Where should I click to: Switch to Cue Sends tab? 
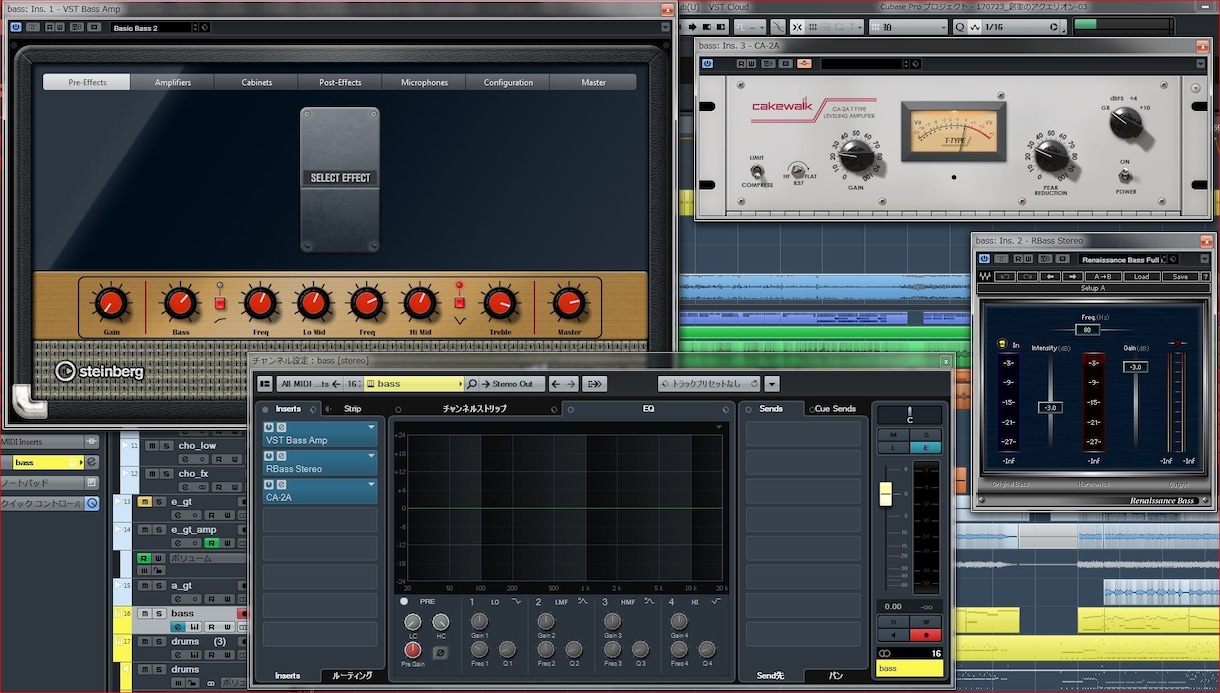pyautogui.click(x=835, y=409)
